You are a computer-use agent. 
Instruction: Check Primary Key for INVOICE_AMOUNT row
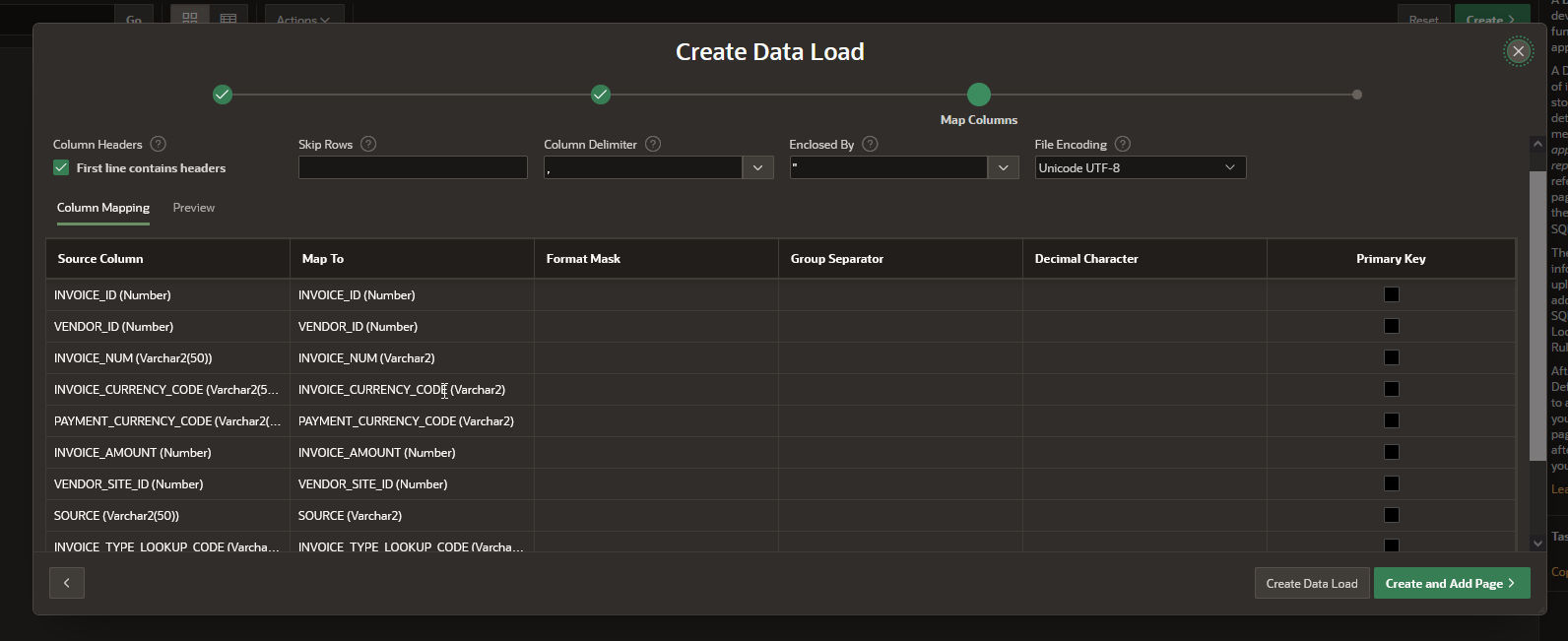pyautogui.click(x=1392, y=452)
